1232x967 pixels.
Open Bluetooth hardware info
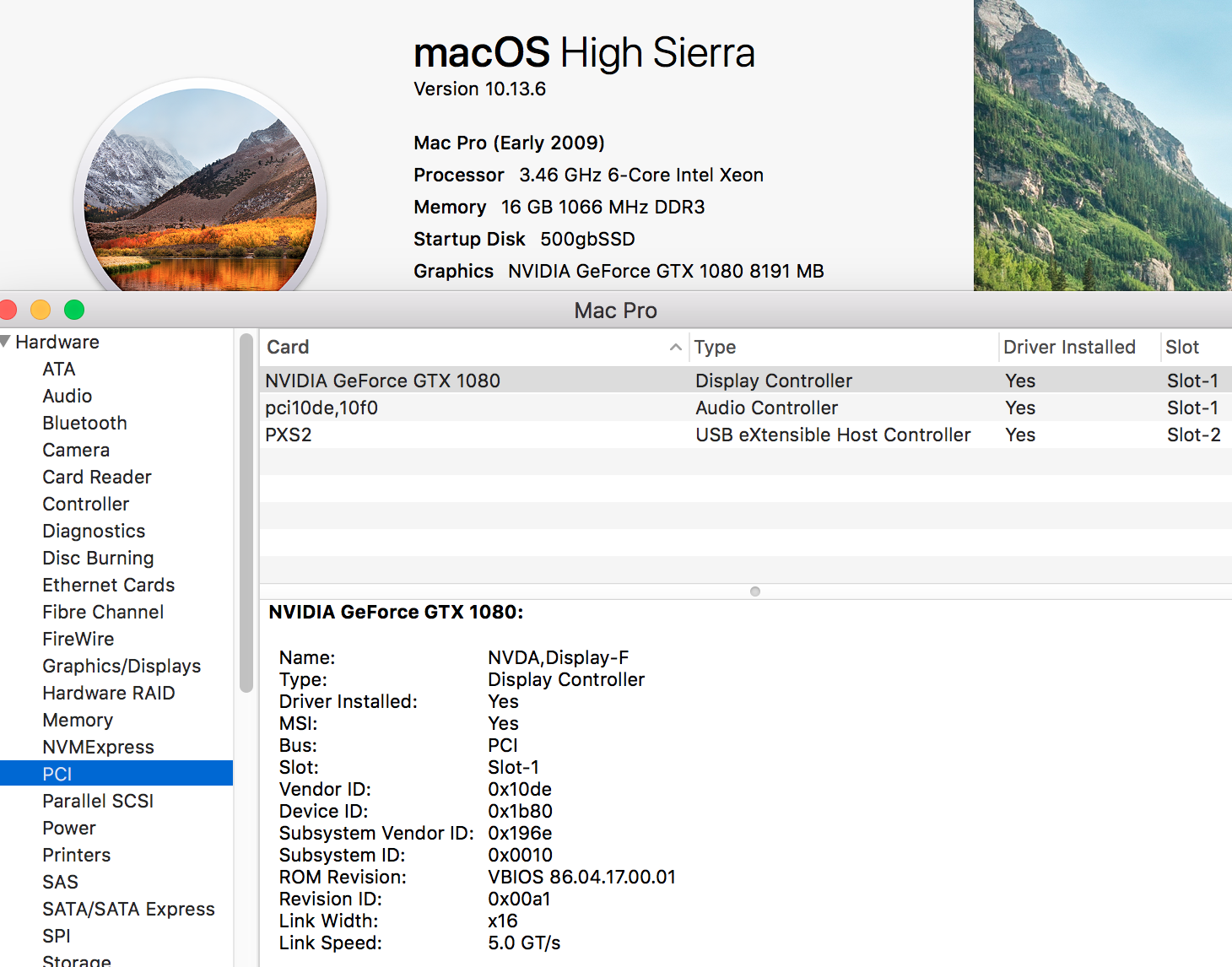click(85, 423)
